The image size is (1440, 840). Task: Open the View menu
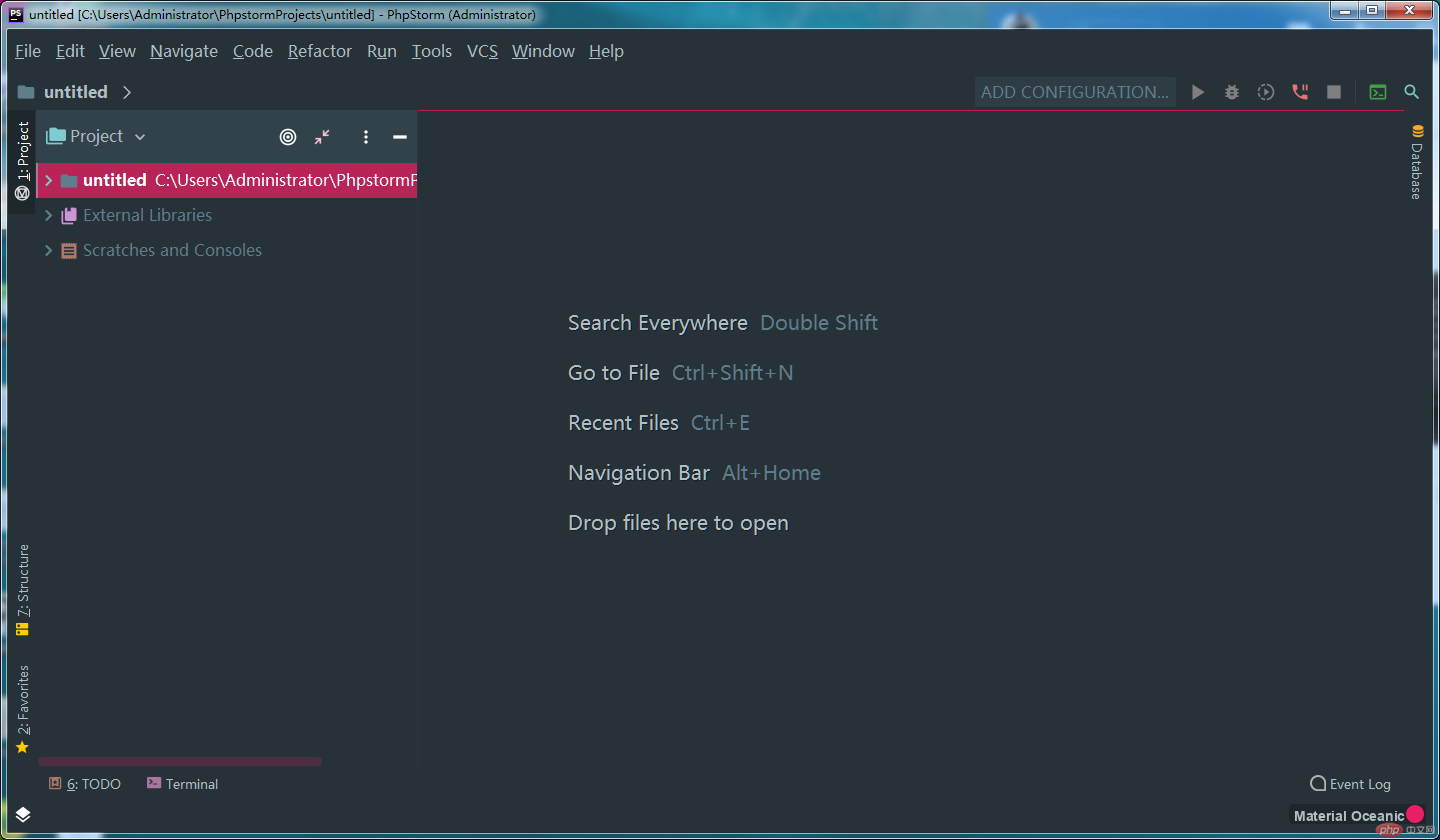117,51
